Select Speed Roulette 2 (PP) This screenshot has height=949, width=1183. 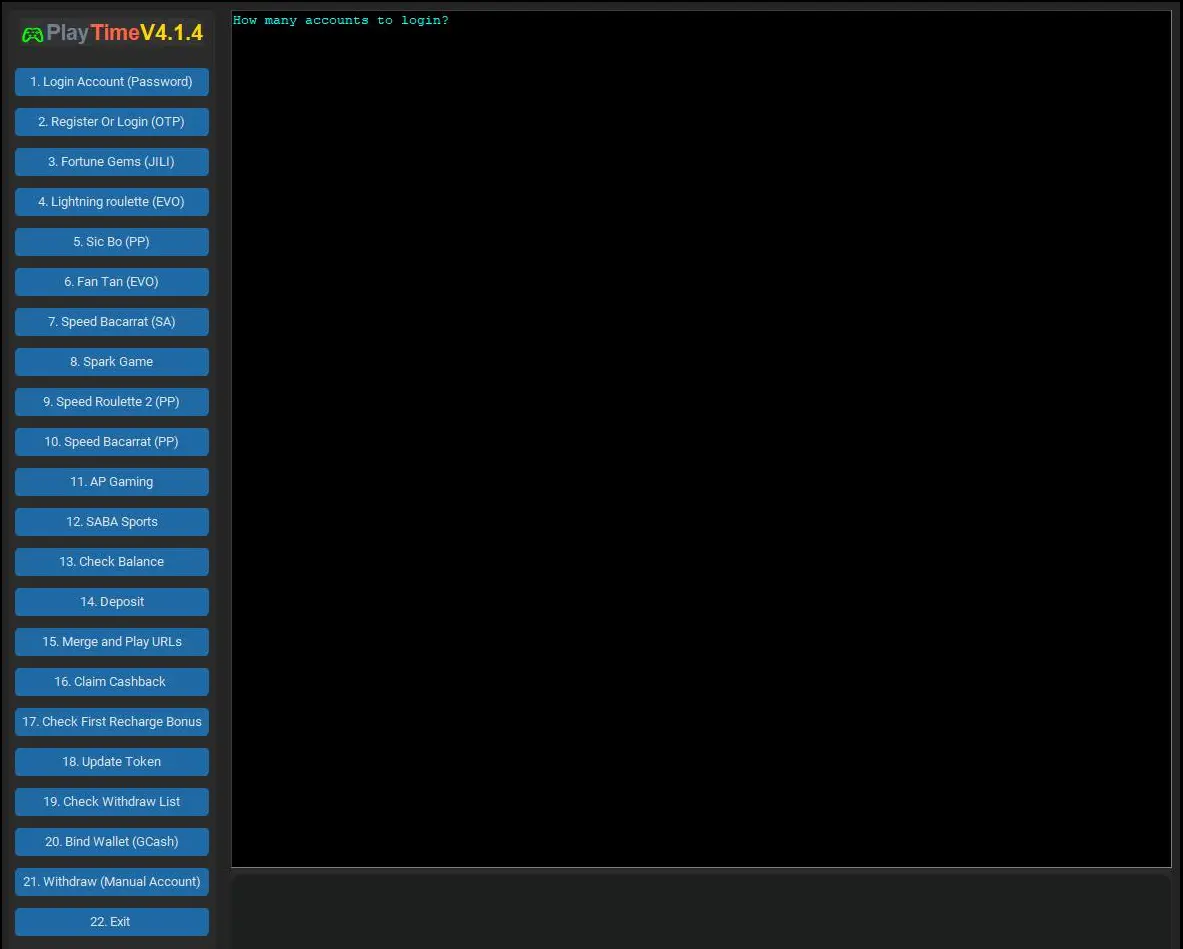pos(112,402)
